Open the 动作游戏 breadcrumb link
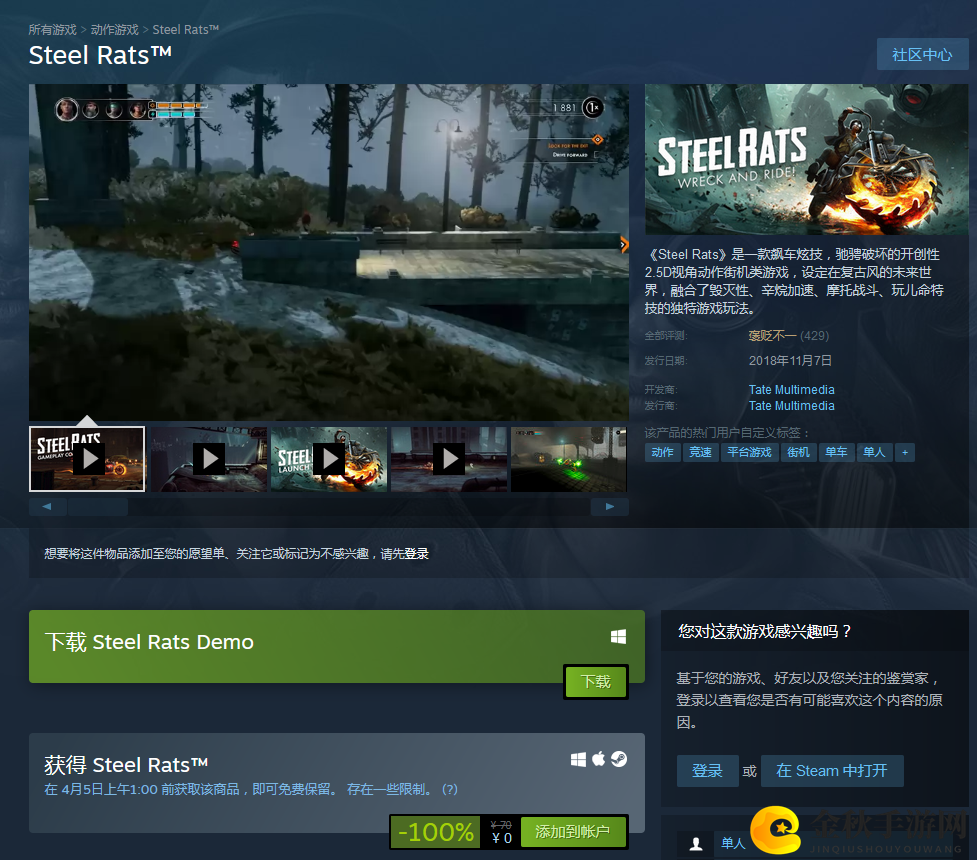This screenshot has width=977, height=860. coord(115,30)
